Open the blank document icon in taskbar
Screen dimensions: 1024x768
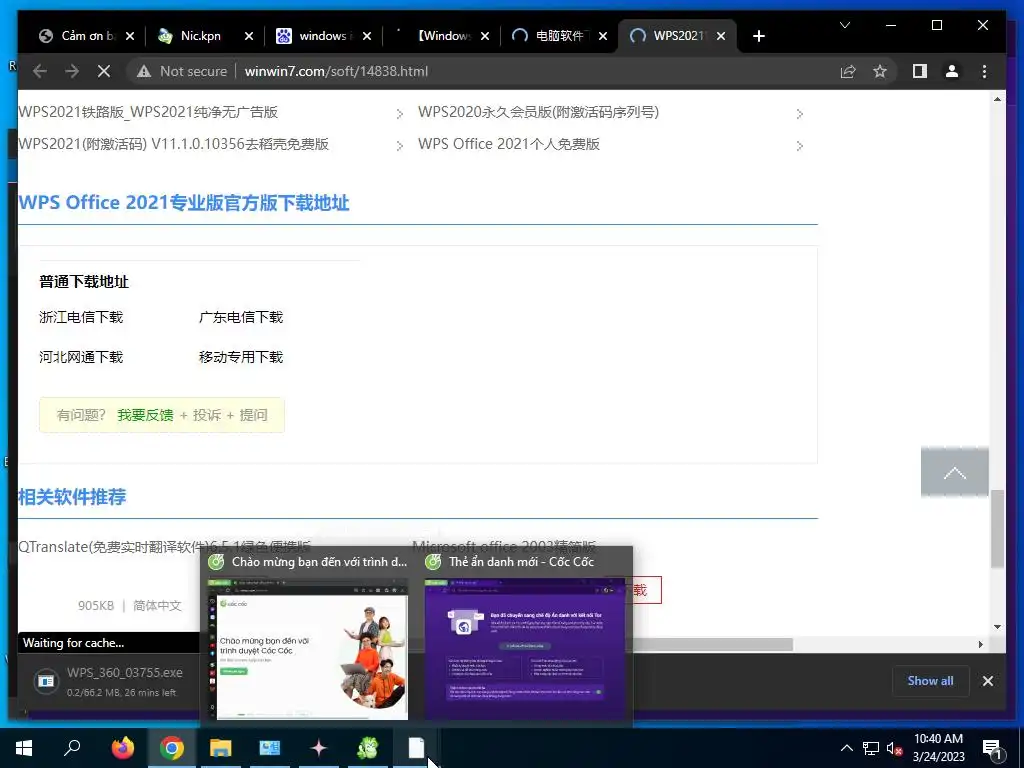click(x=417, y=748)
